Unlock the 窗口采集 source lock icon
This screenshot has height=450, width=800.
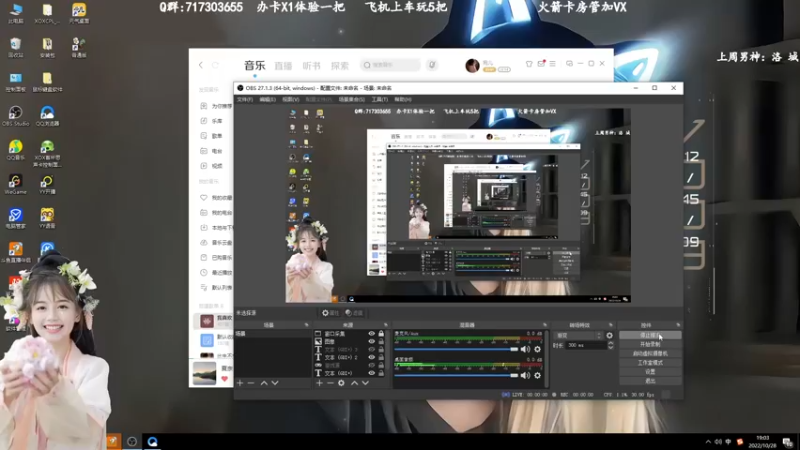coord(381,334)
